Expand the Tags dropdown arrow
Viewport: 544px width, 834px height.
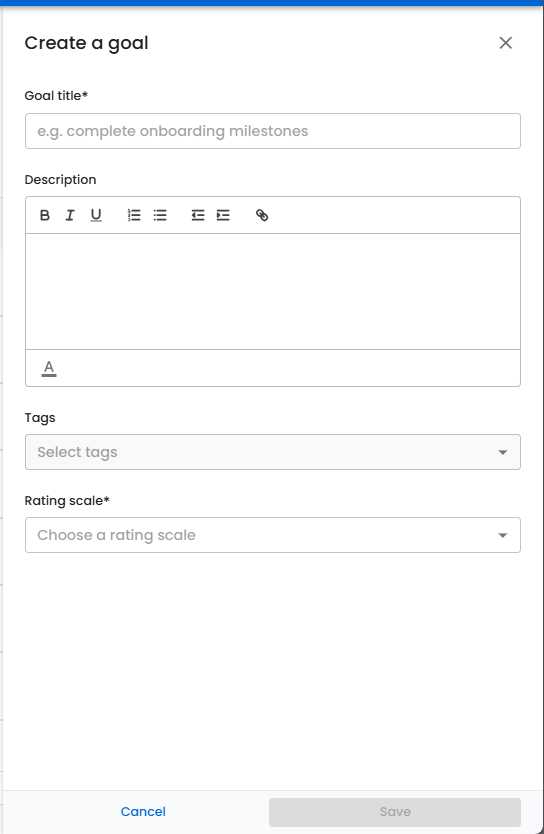click(503, 453)
